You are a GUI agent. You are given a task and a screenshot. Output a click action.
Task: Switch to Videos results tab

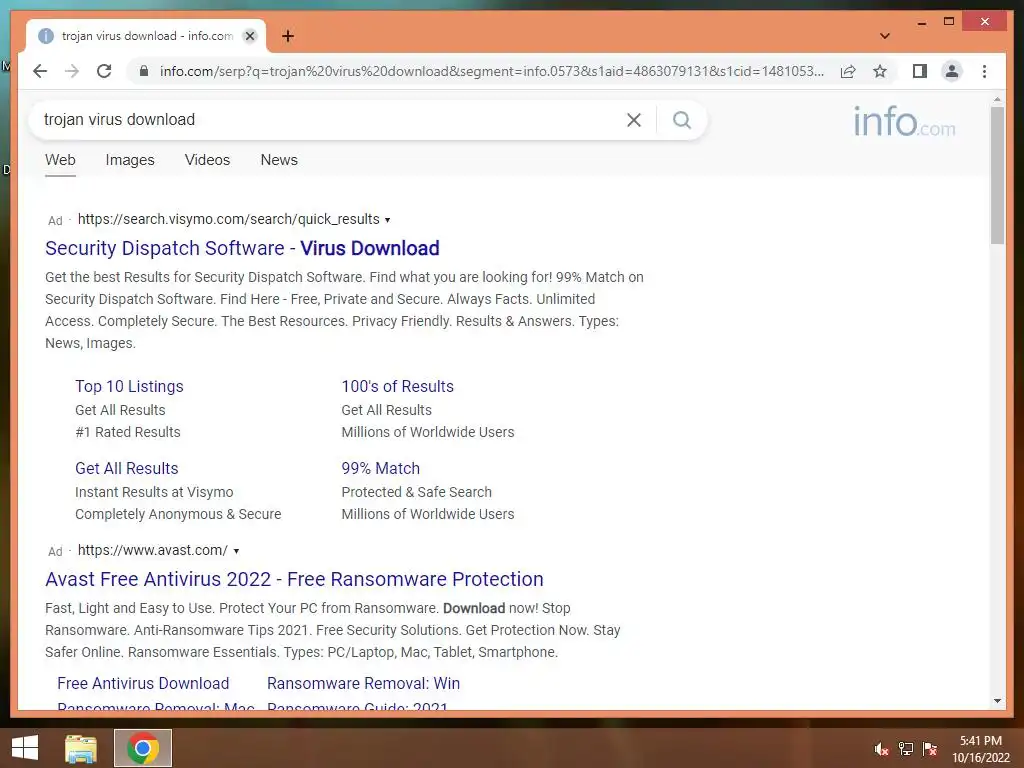coord(207,160)
